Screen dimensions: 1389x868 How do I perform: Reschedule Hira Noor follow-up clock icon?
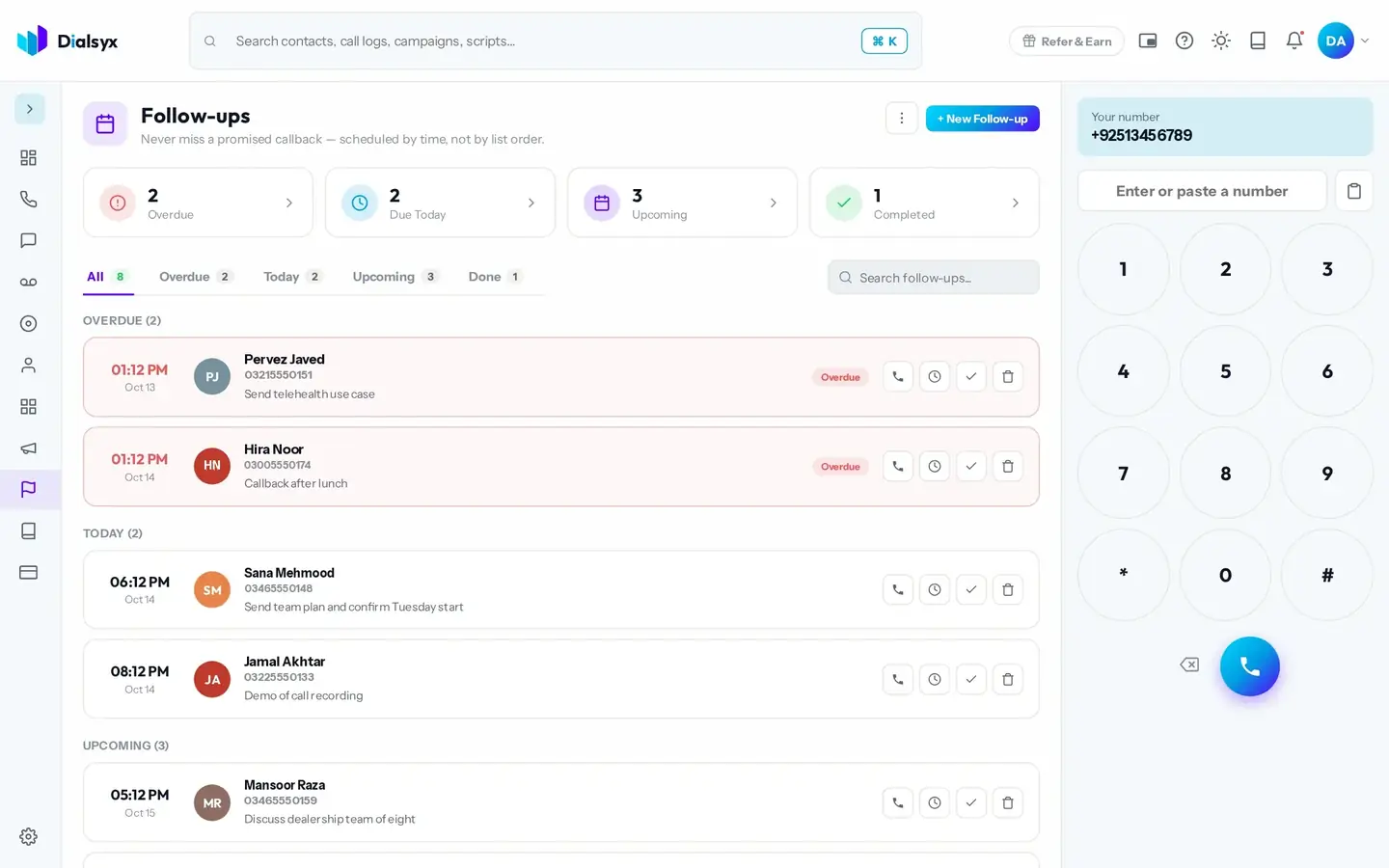[x=934, y=467]
